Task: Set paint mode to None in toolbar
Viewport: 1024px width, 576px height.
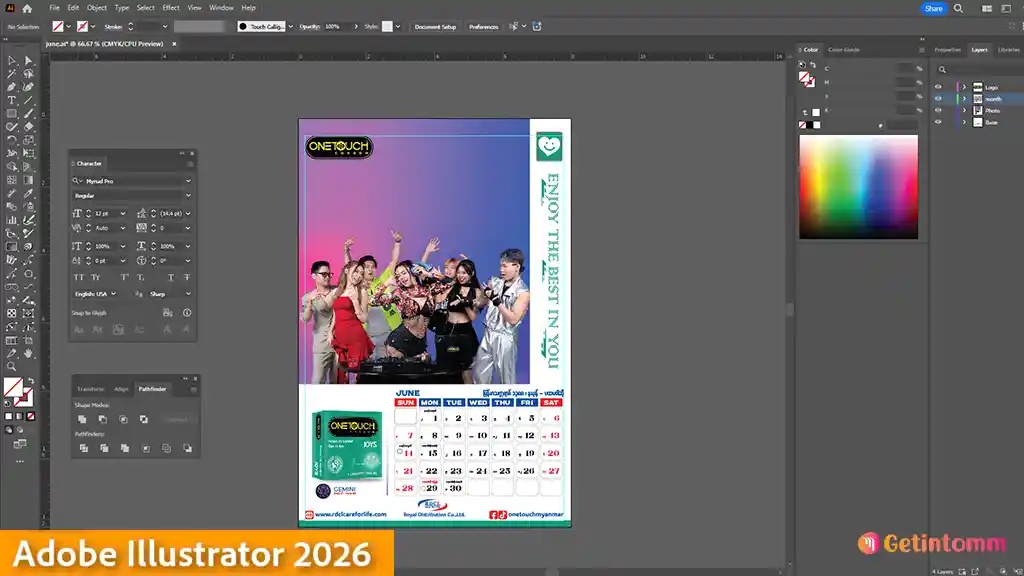Action: 31,416
